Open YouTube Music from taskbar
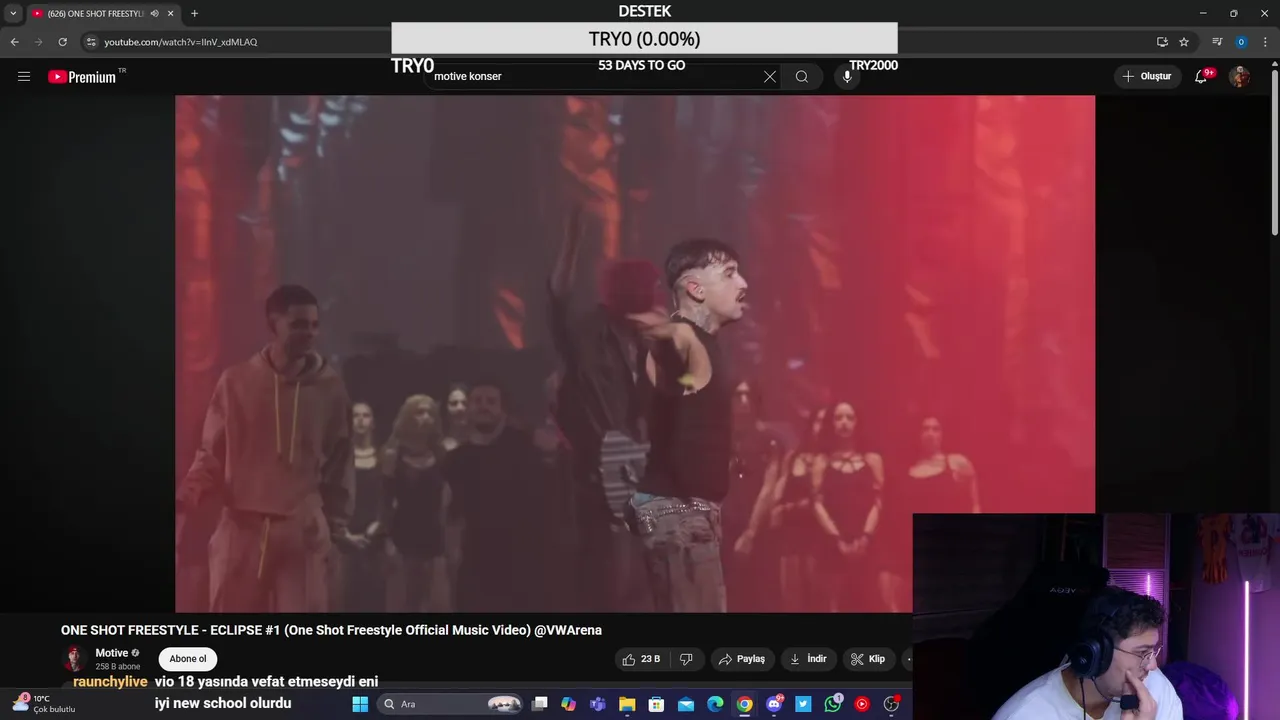This screenshot has width=1280, height=720. [862, 704]
